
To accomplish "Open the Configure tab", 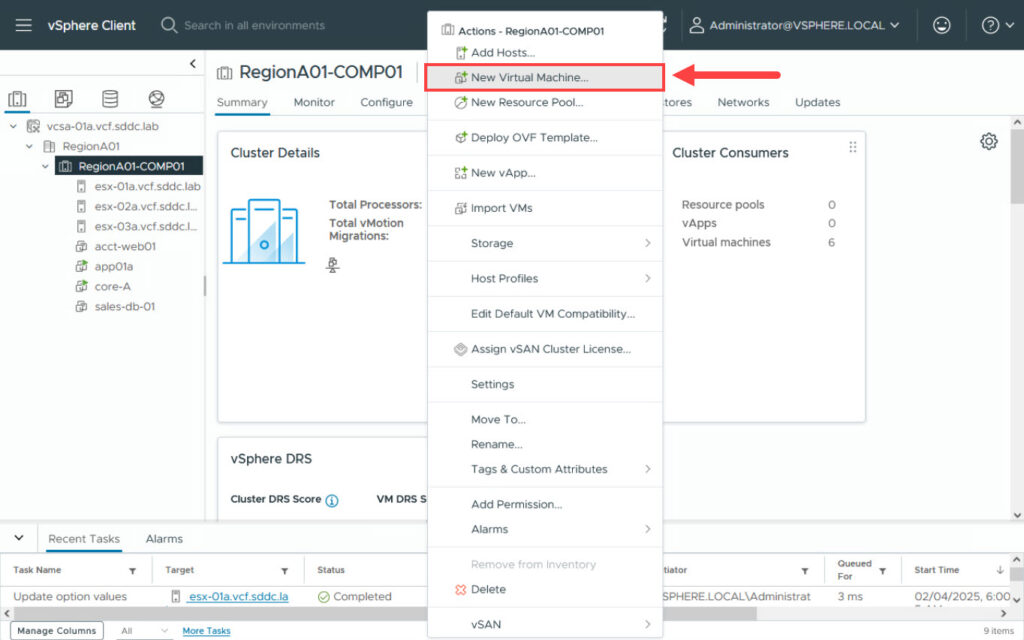I will [387, 103].
